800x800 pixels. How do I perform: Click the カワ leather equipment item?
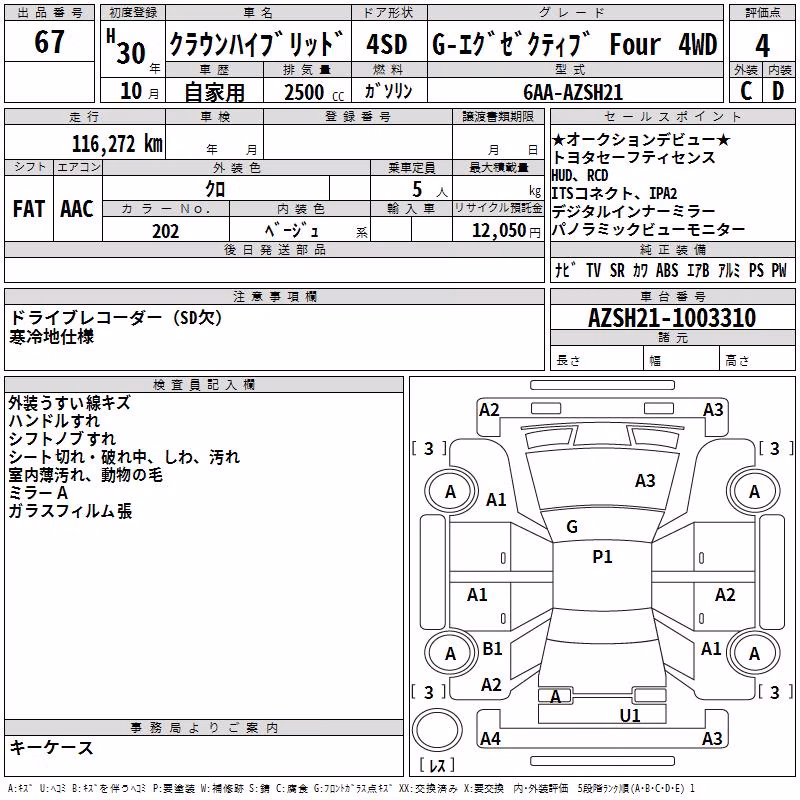point(641,270)
